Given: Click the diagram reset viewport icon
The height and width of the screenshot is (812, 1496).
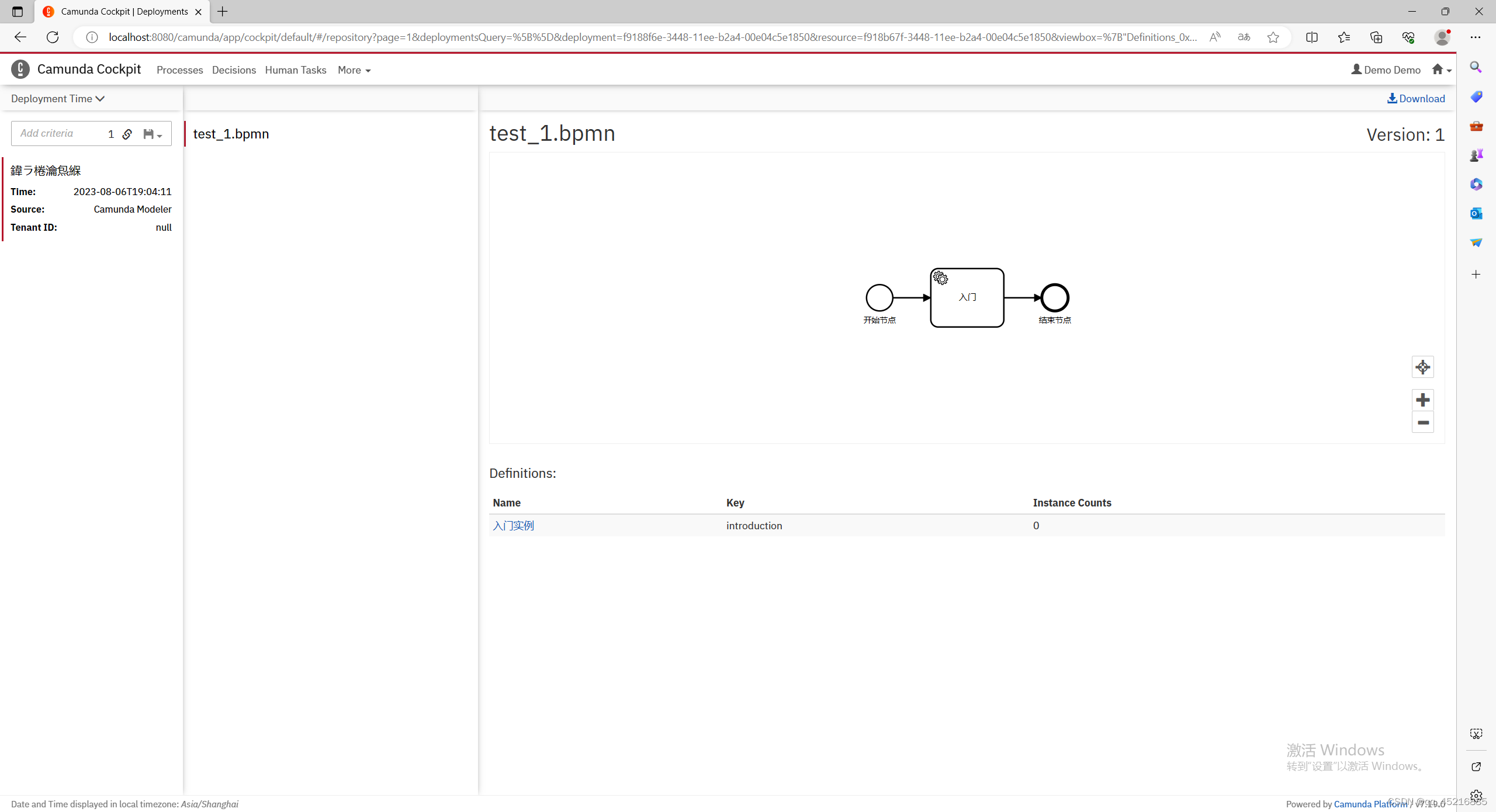Looking at the screenshot, I should 1422,367.
